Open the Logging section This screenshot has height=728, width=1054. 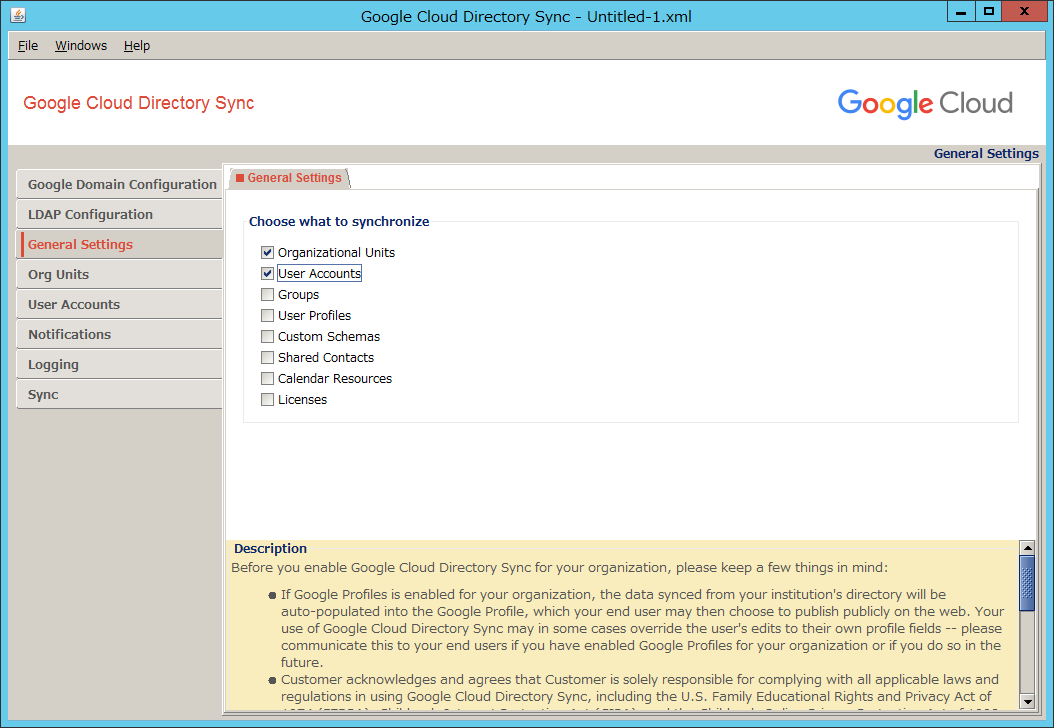120,364
